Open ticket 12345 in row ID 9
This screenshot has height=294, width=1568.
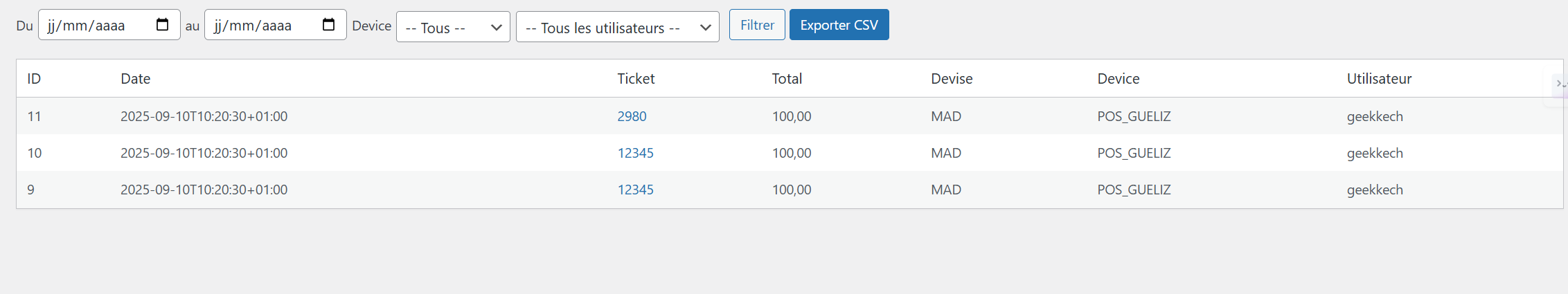[x=635, y=190]
